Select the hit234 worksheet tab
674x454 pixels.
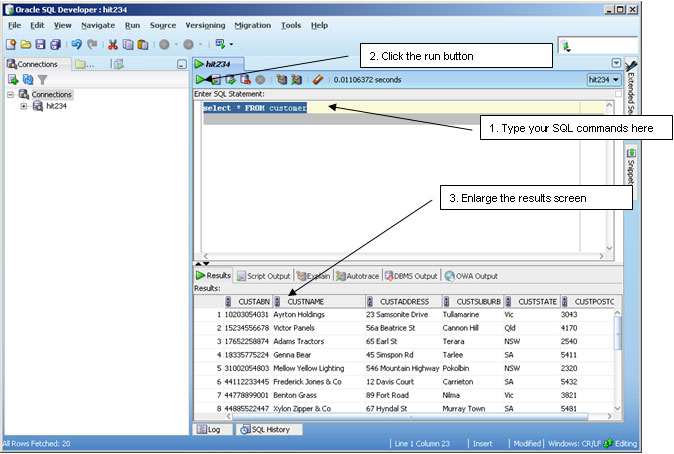click(218, 64)
